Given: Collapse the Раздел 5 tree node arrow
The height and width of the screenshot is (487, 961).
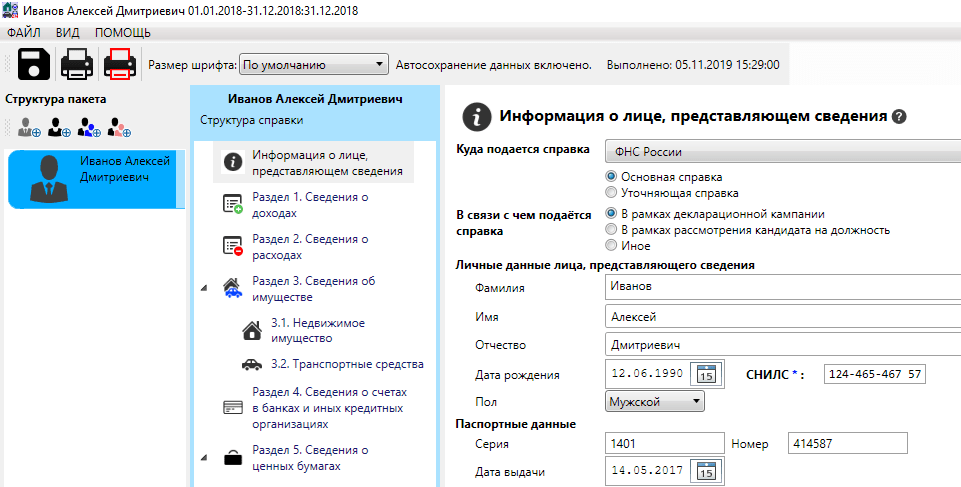Looking at the screenshot, I should (x=205, y=458).
